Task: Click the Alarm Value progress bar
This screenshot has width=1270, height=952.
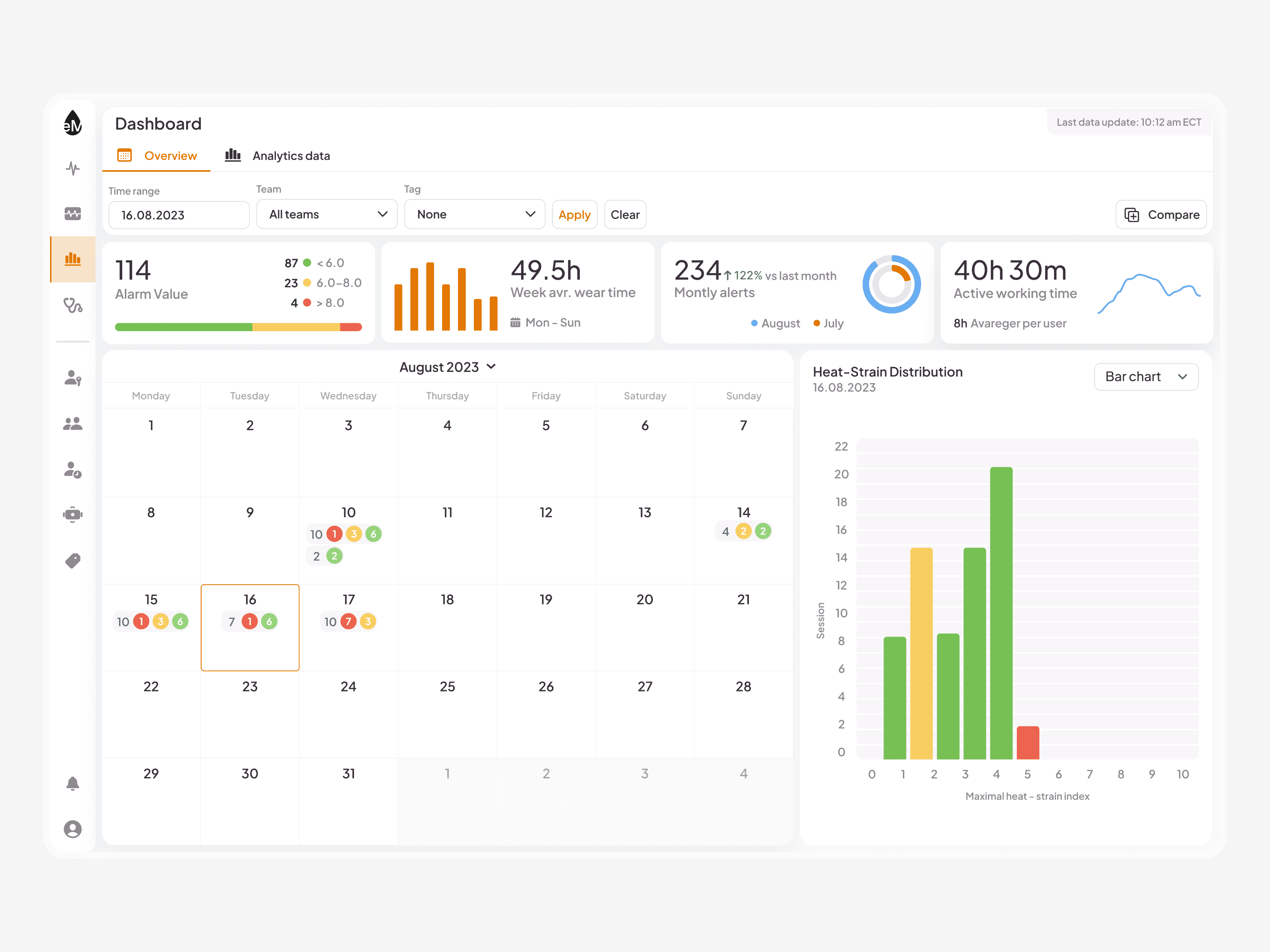Action: 238,327
